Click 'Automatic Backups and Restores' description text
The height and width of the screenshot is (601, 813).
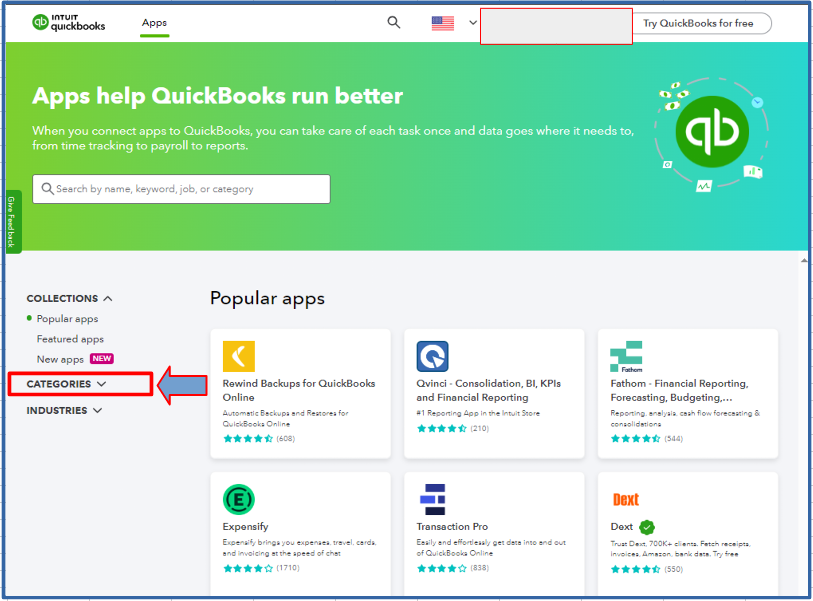(285, 418)
